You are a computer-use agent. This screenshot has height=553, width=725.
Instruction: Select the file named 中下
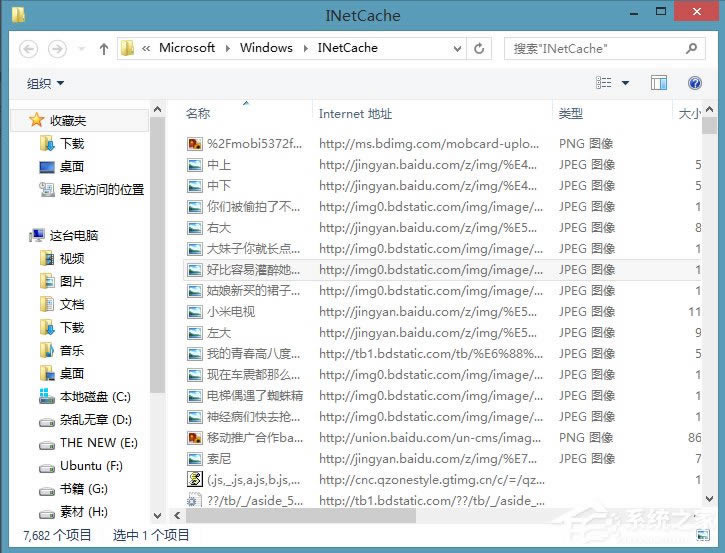[219, 186]
